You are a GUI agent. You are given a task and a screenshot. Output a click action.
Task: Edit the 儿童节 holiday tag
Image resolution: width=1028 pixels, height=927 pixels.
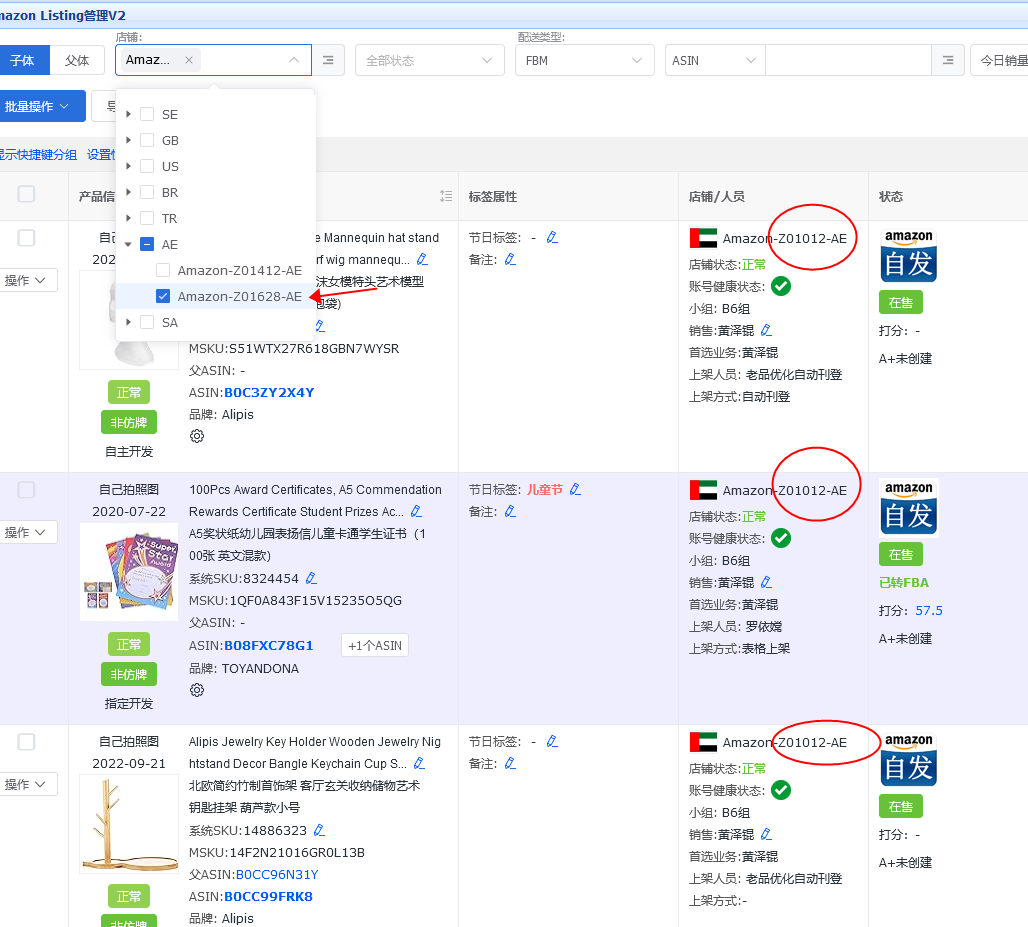click(575, 489)
